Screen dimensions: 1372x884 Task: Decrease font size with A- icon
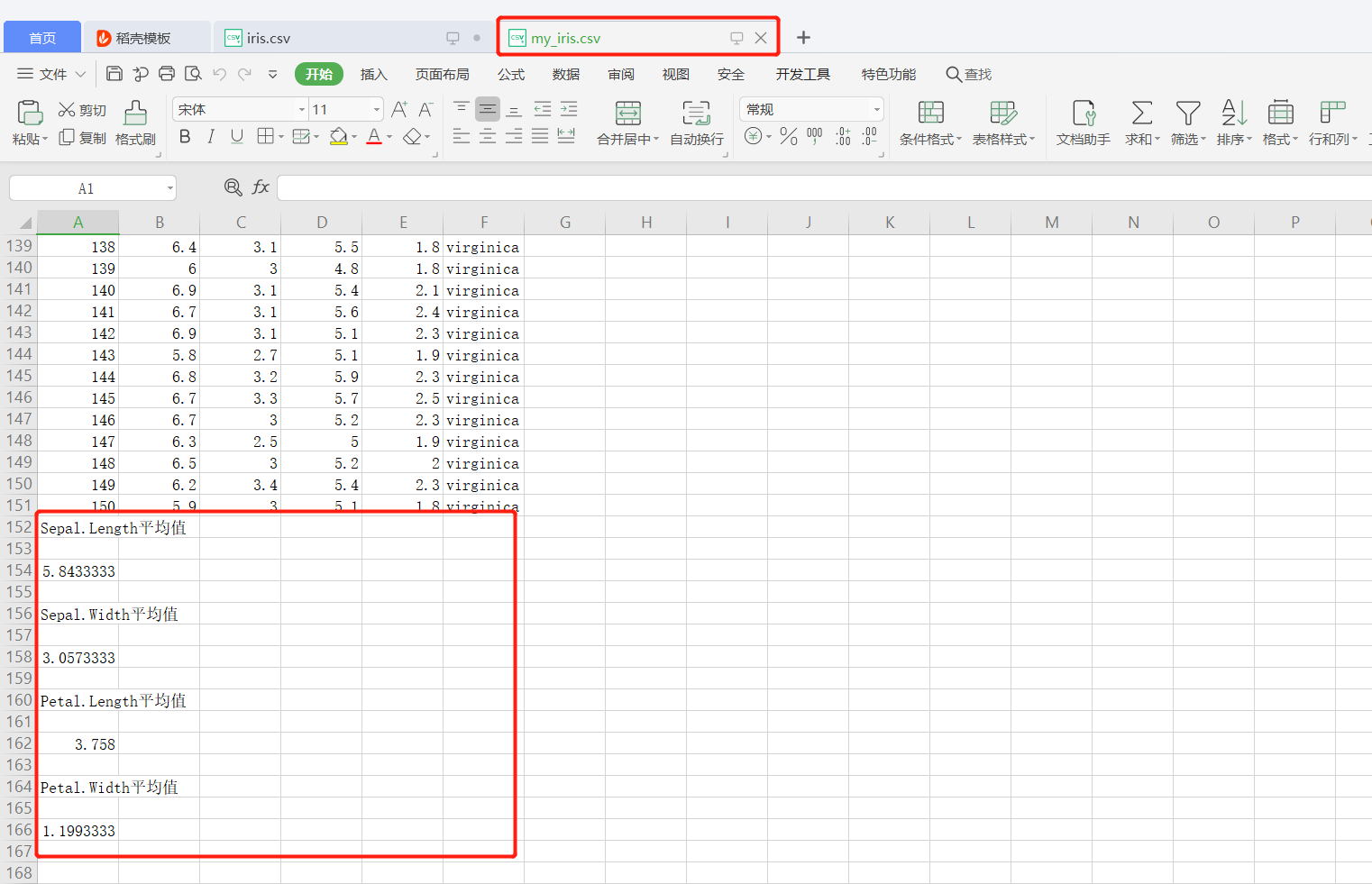[x=426, y=109]
